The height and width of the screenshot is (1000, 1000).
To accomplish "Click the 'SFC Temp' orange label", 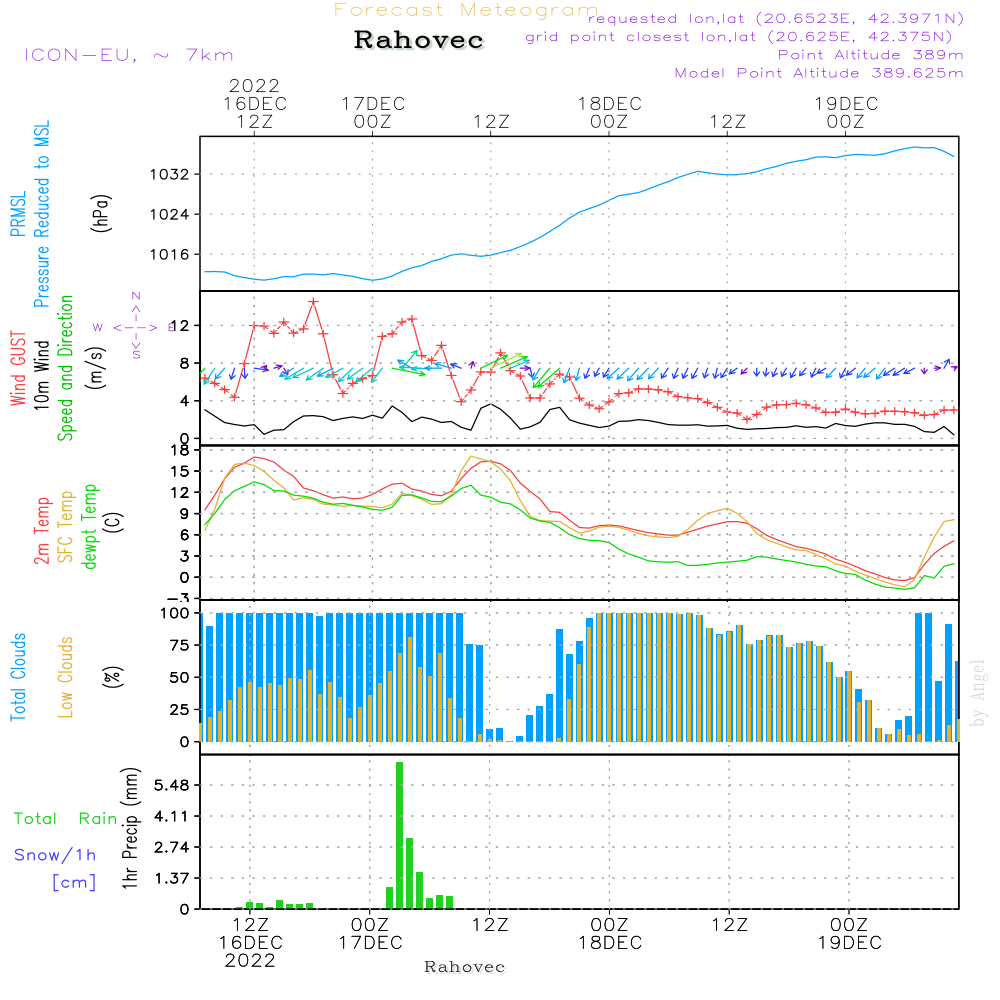I will pos(66,527).
